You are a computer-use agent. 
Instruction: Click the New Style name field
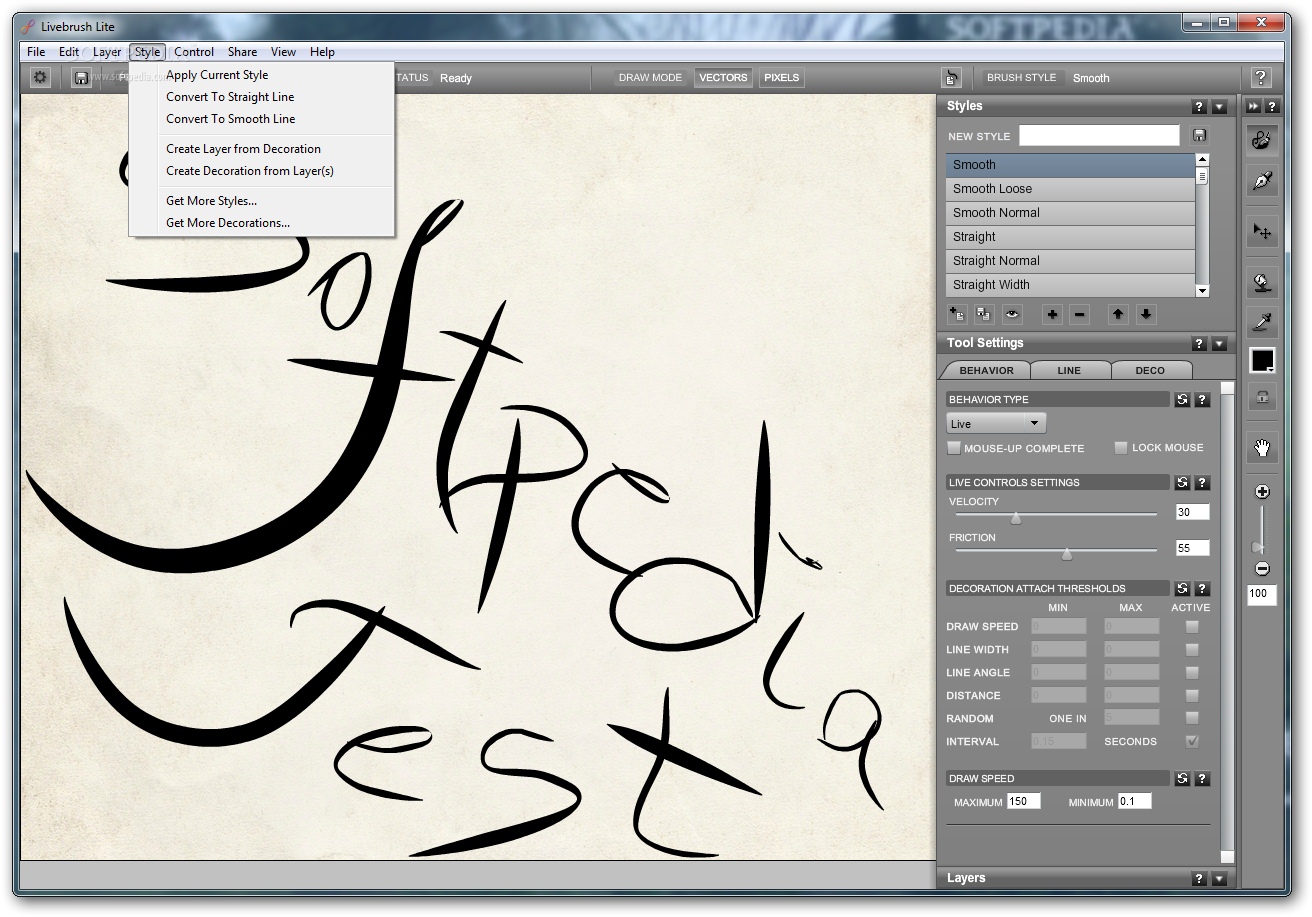coord(1099,136)
